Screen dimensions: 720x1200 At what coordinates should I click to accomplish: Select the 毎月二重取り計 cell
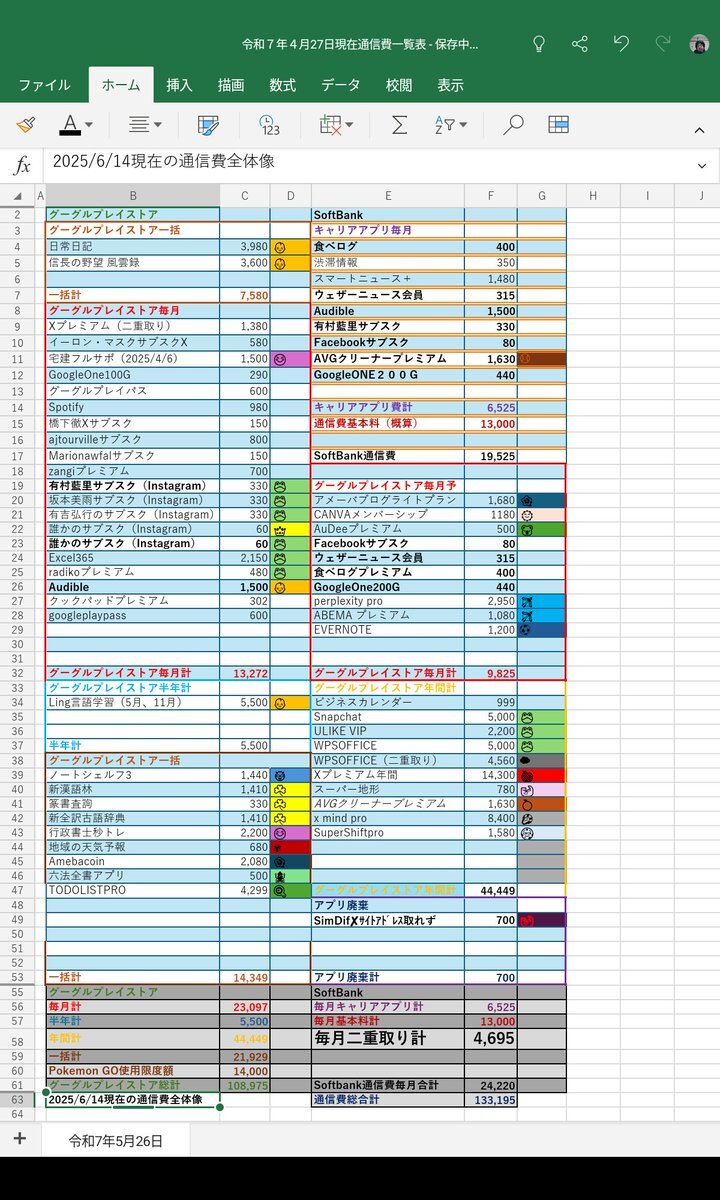click(x=388, y=1039)
